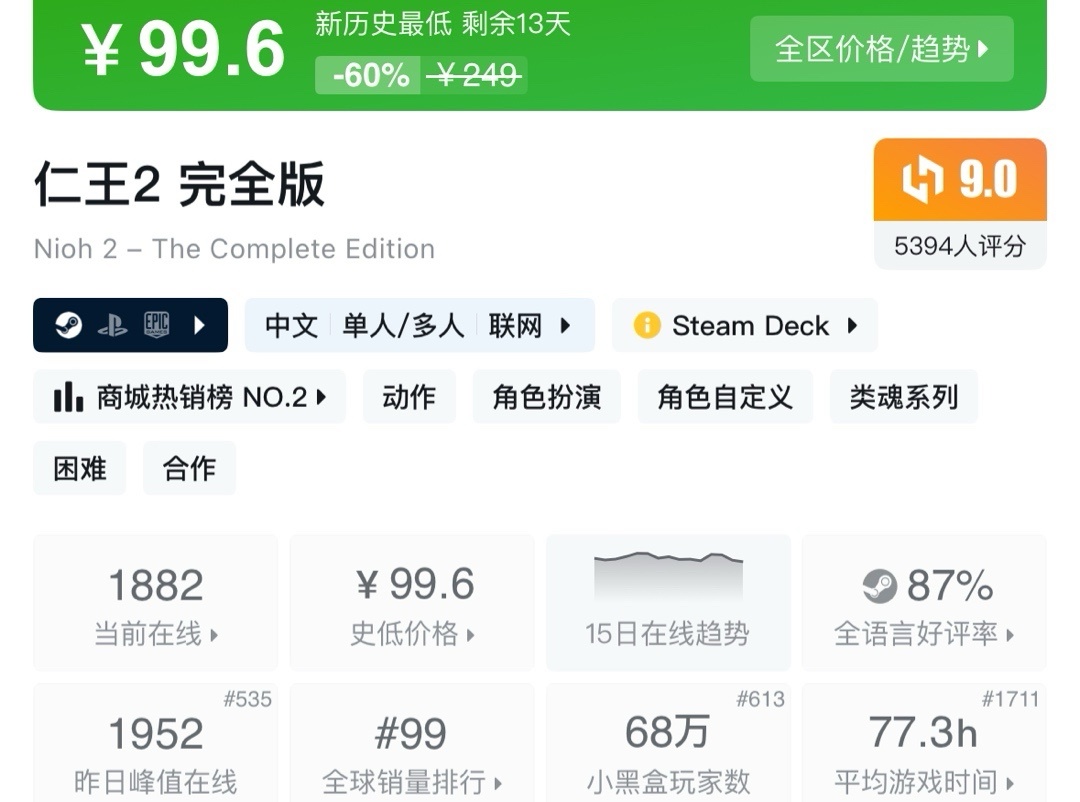Click the Steam Deck info icon
Image resolution: width=1080 pixels, height=802 pixels.
coord(647,326)
